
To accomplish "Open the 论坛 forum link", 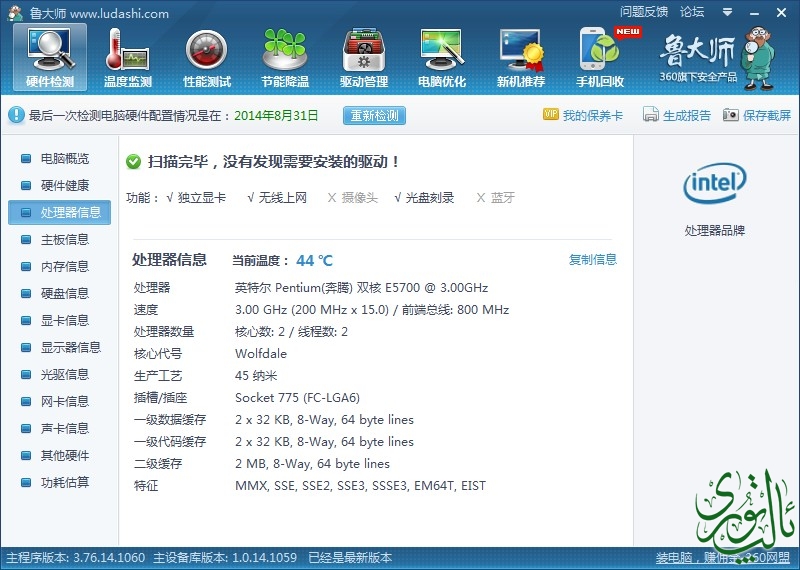I will point(692,12).
